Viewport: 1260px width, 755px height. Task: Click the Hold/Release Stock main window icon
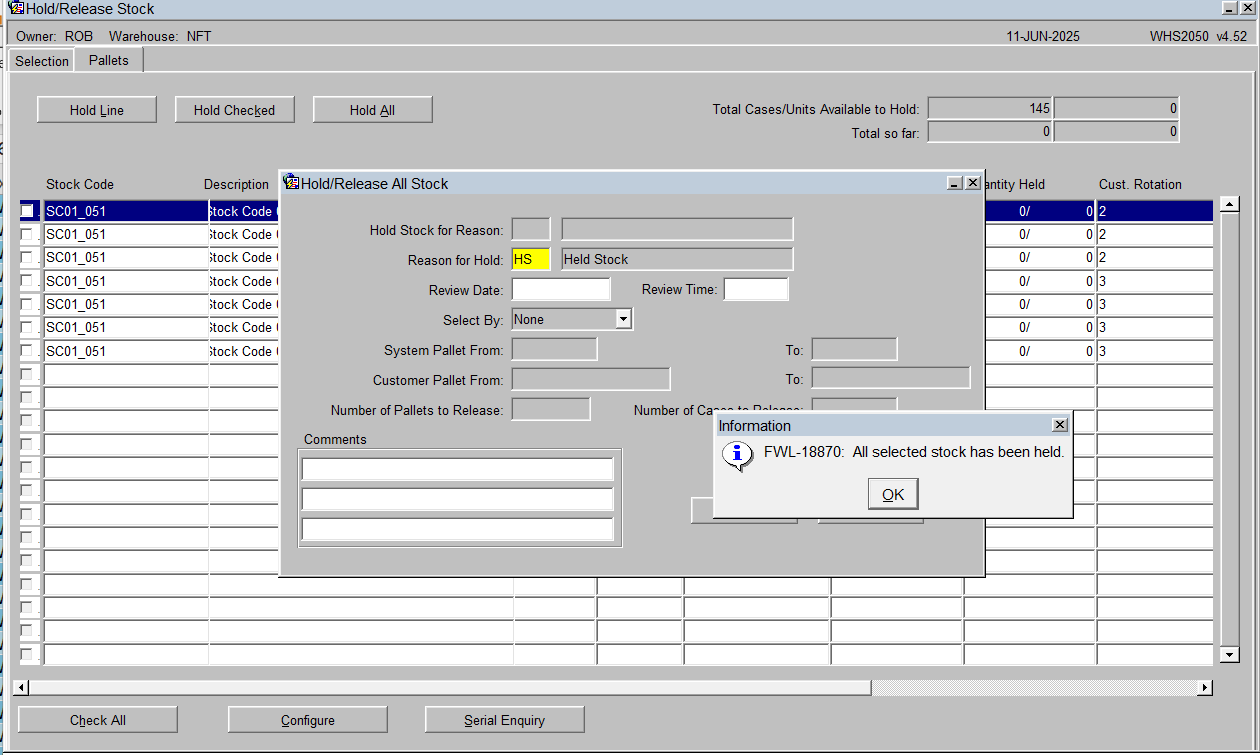coord(16,8)
